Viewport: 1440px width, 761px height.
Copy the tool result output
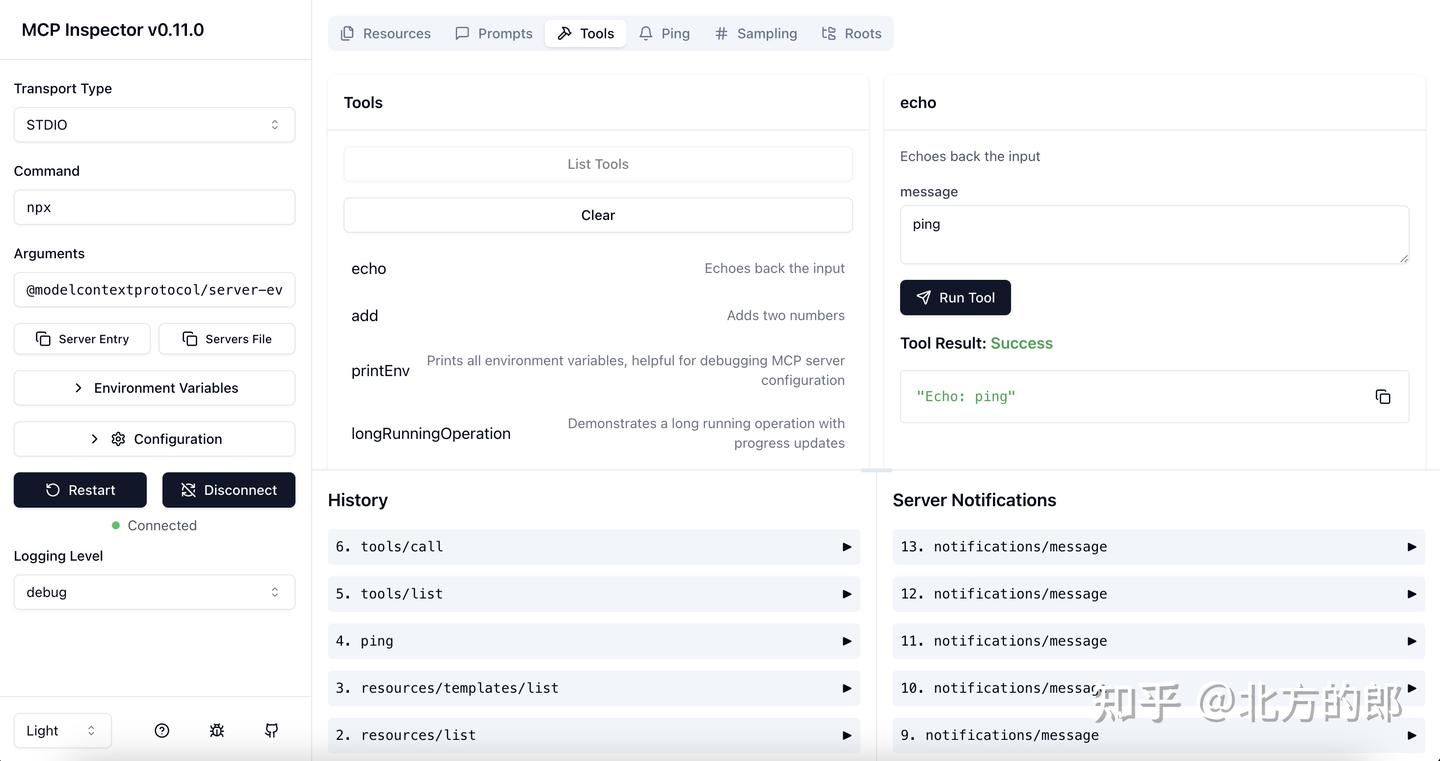pos(1382,397)
